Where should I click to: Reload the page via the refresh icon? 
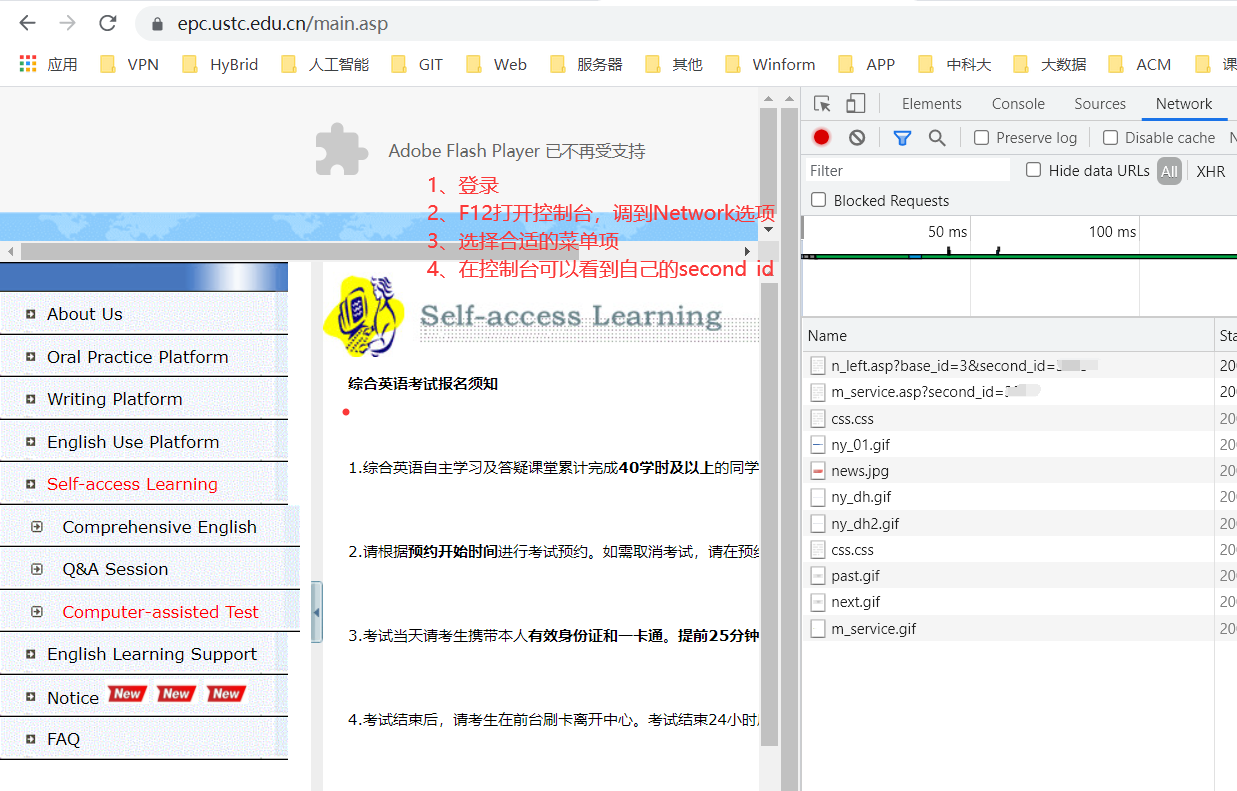(x=107, y=22)
